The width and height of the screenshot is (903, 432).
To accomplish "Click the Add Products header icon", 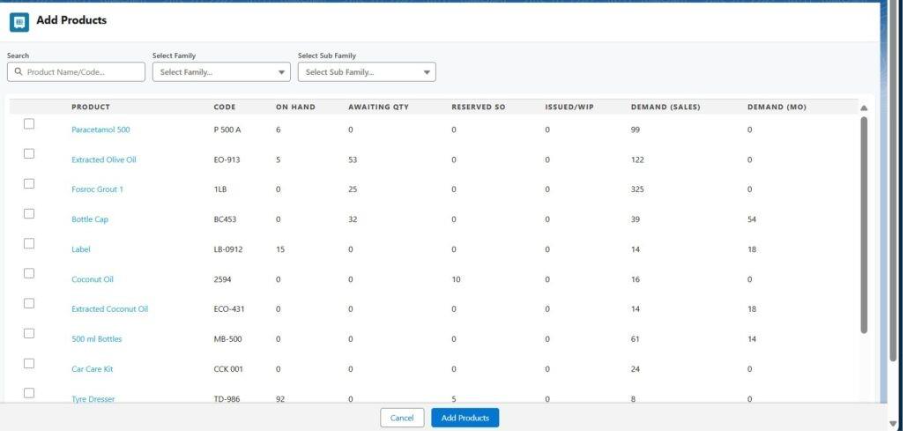I will [21, 21].
